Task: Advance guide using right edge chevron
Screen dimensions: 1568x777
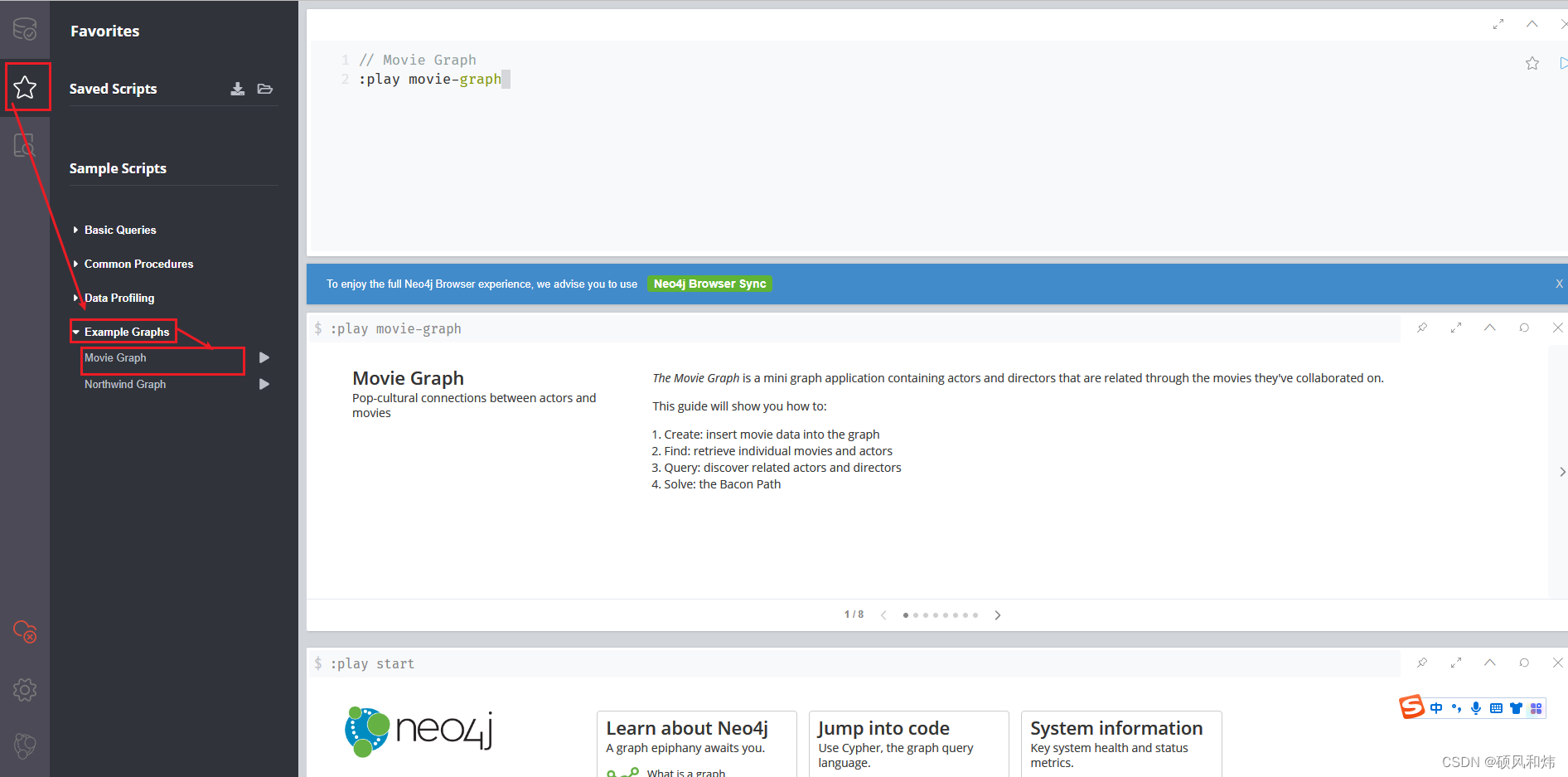Action: tap(1561, 472)
